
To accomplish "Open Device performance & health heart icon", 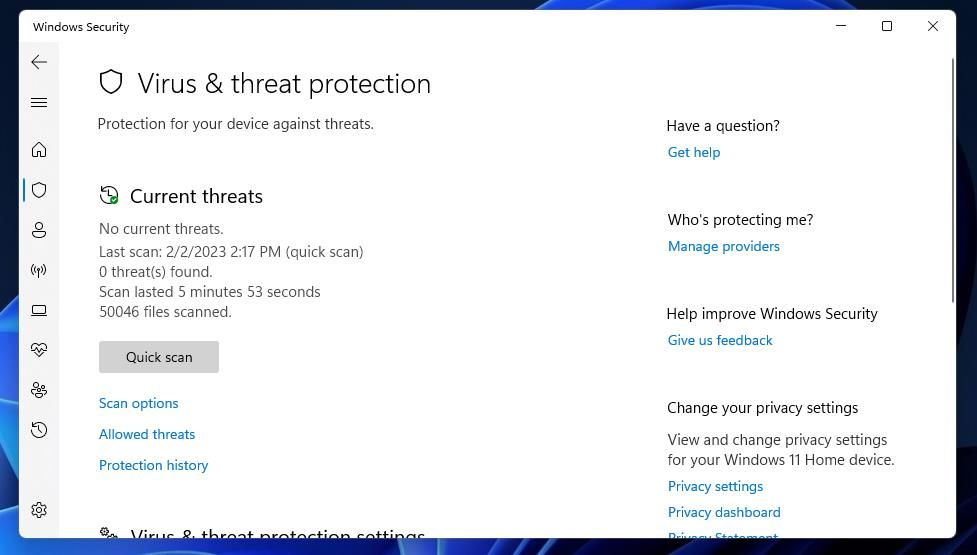I will [x=39, y=349].
